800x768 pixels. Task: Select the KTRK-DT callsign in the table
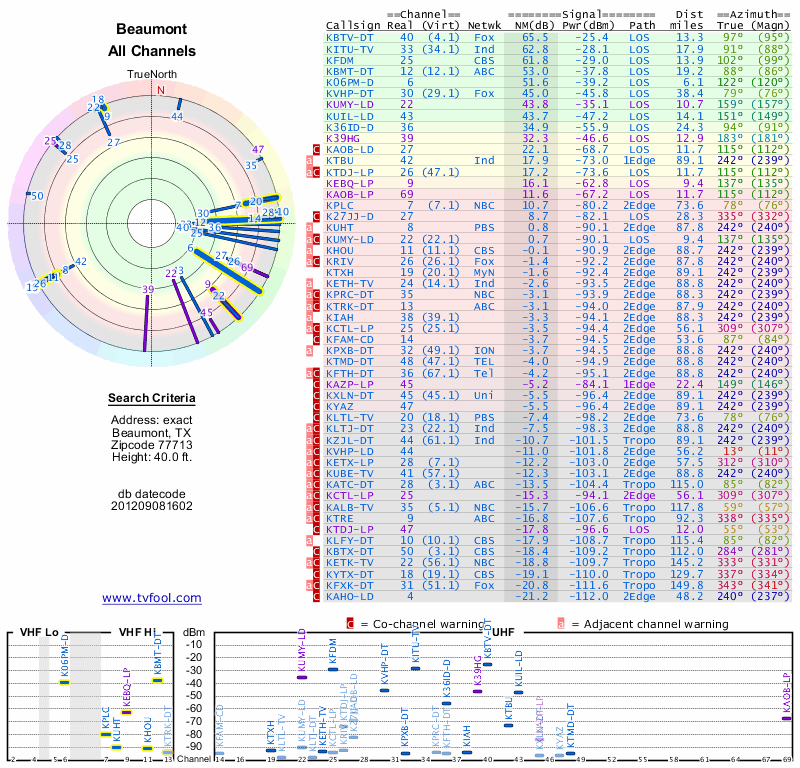click(x=350, y=306)
